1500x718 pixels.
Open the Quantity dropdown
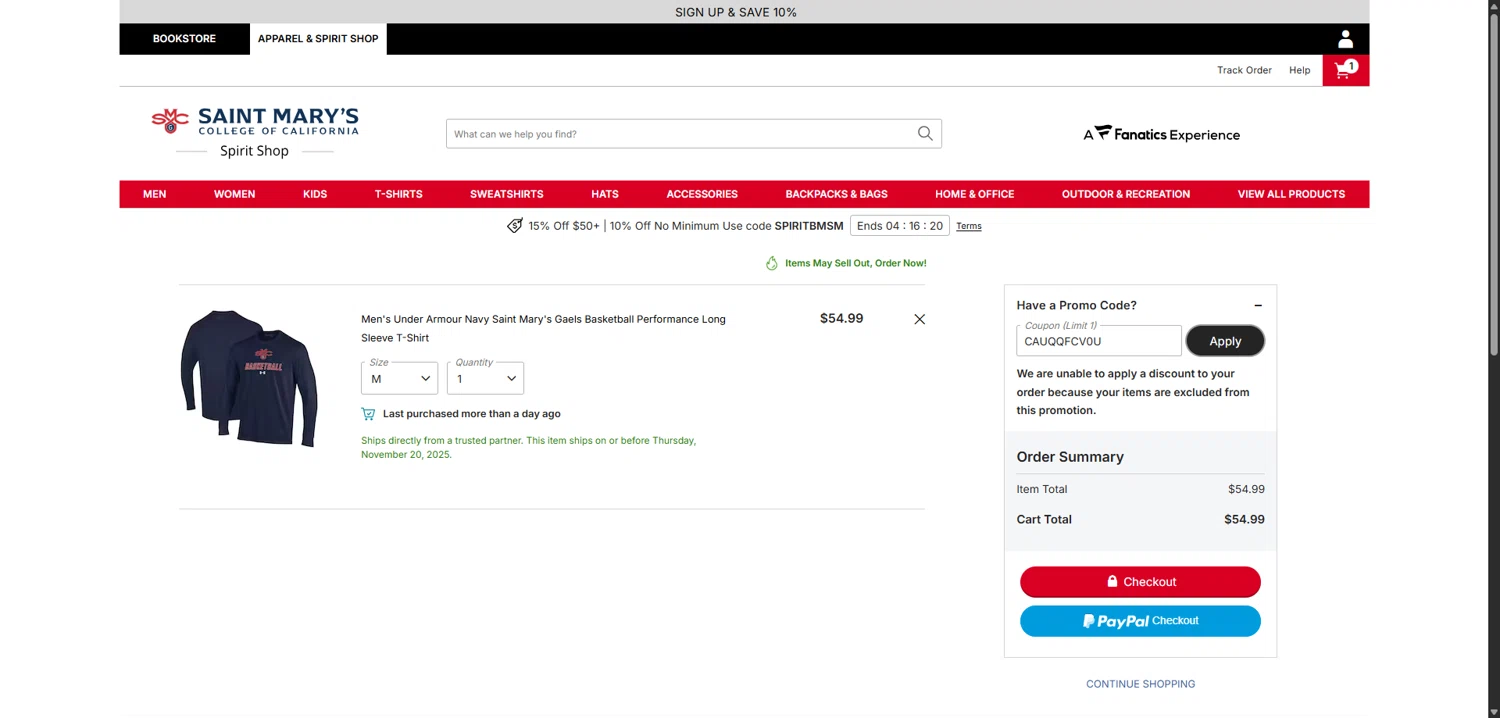coord(485,378)
